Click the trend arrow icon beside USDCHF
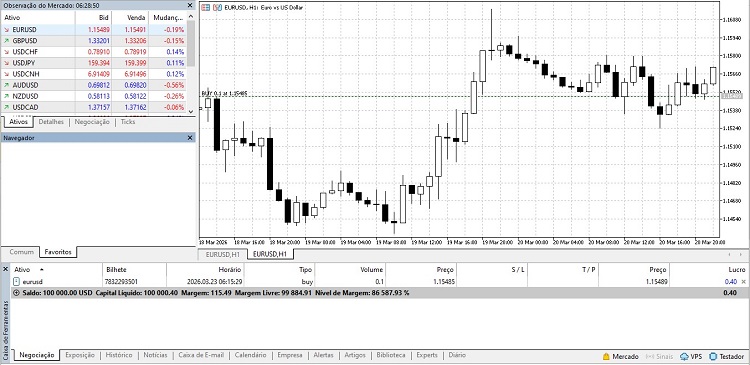 [x=6, y=52]
